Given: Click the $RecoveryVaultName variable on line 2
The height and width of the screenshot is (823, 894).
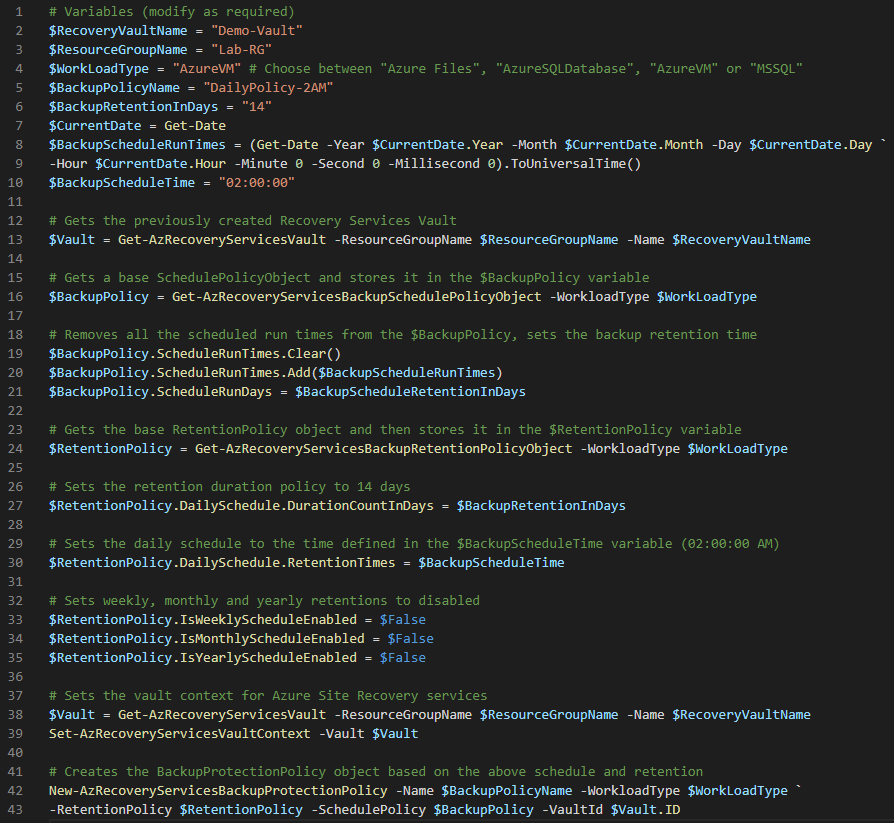Looking at the screenshot, I should pyautogui.click(x=118, y=31).
